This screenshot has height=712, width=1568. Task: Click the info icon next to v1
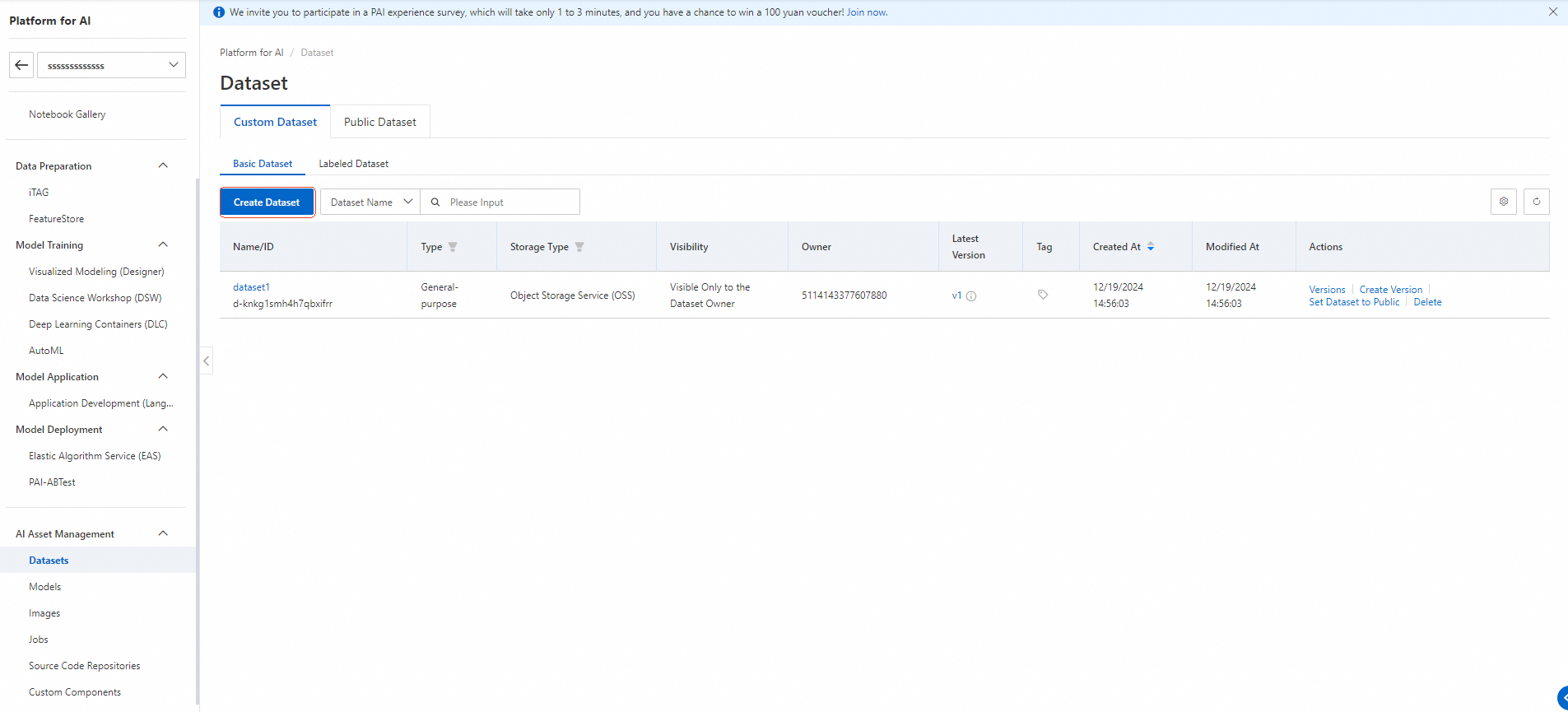pyautogui.click(x=971, y=296)
